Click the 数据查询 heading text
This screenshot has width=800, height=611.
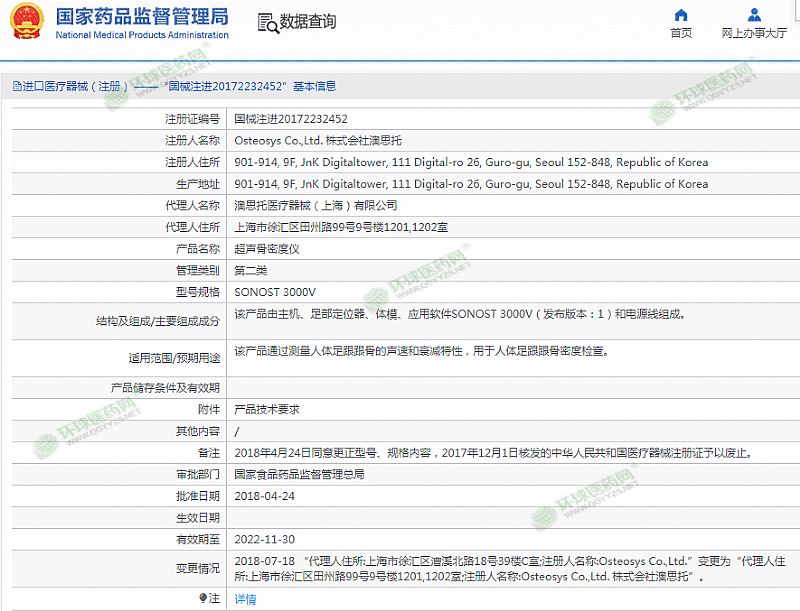click(308, 23)
